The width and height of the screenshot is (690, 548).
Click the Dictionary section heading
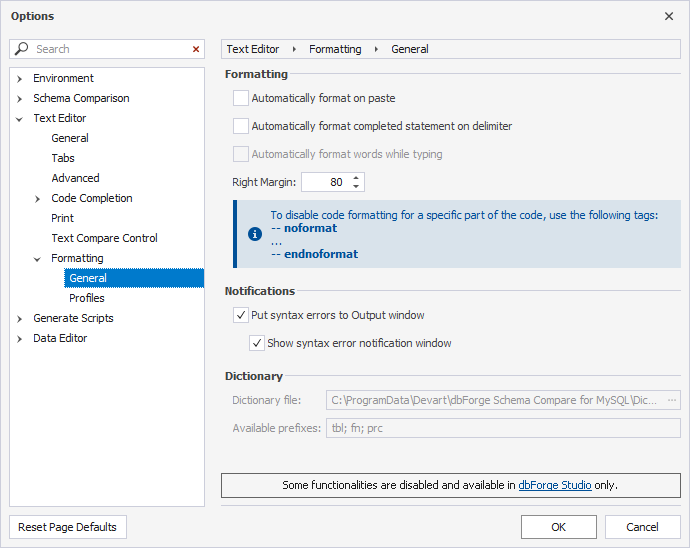click(254, 376)
